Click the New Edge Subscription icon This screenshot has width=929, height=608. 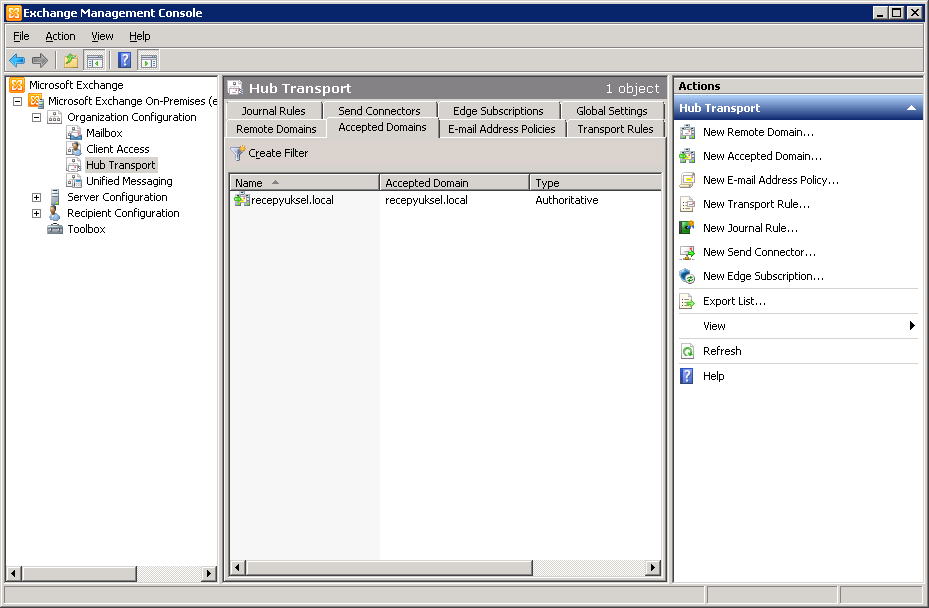coord(687,276)
